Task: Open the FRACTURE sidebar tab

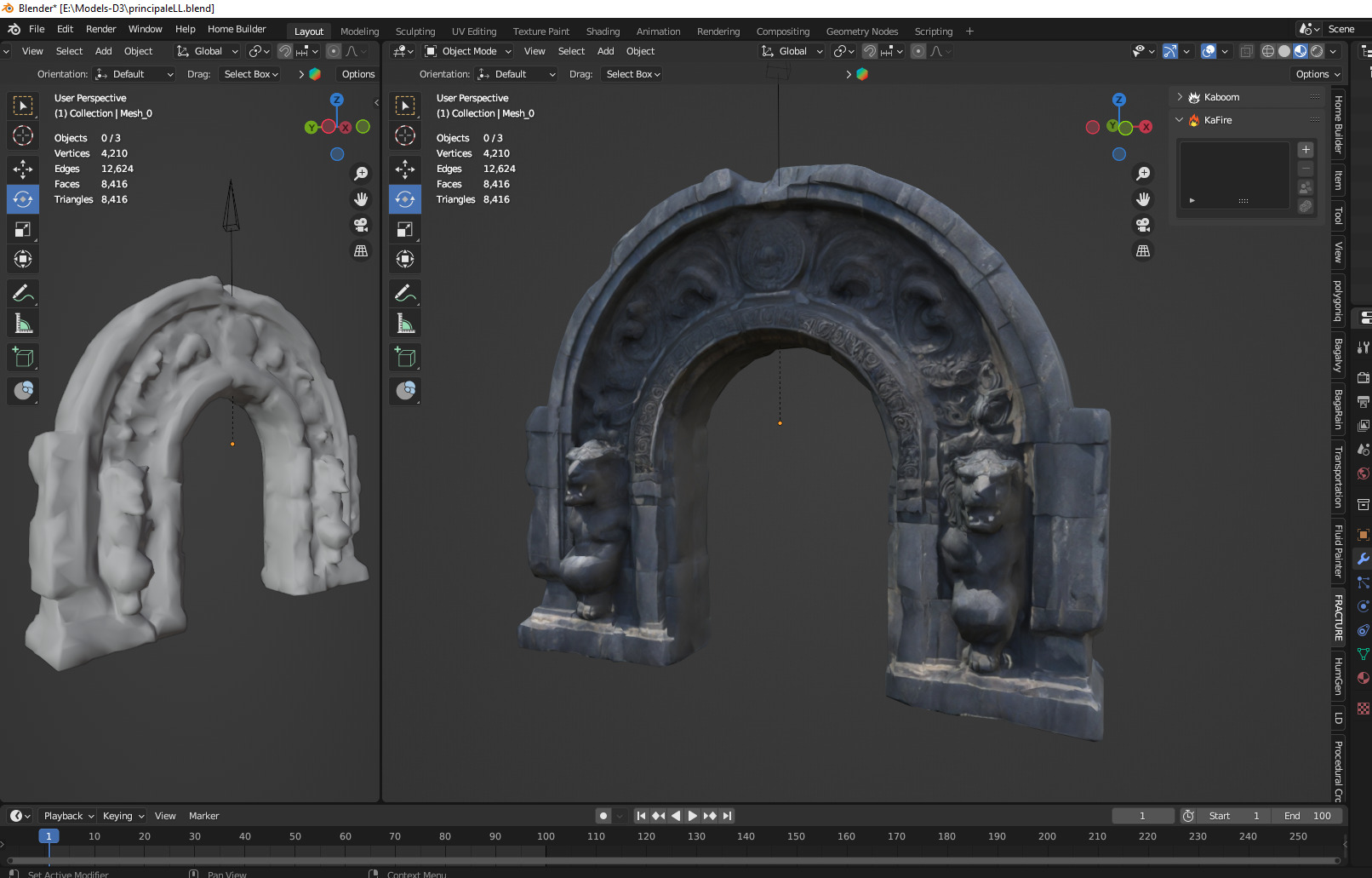Action: click(1338, 618)
